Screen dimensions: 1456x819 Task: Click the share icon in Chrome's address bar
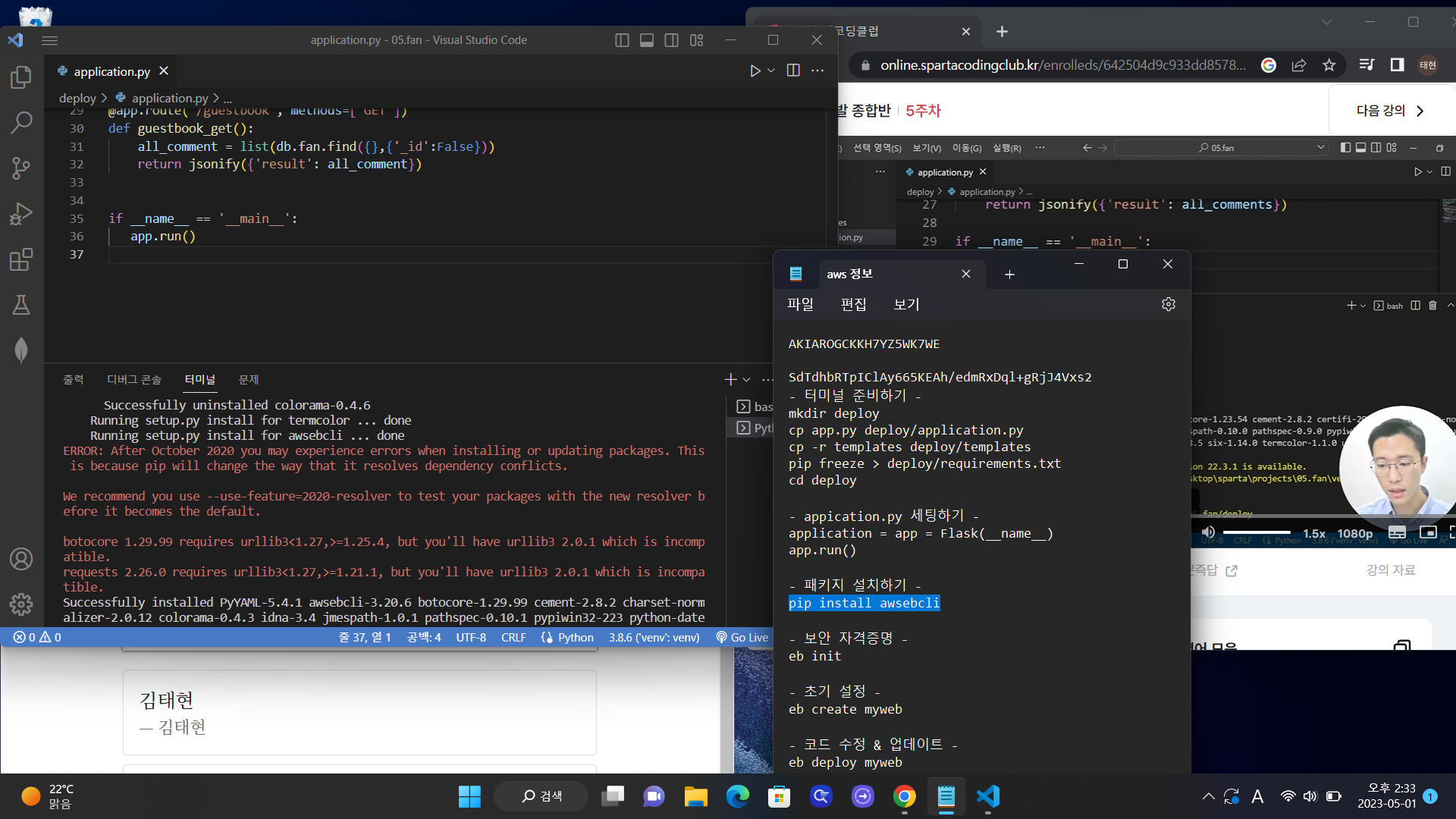click(1299, 65)
